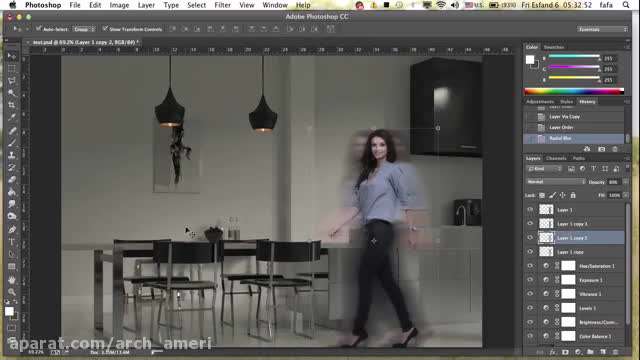Select the Eyedropper tool

pyautogui.click(x=12, y=117)
